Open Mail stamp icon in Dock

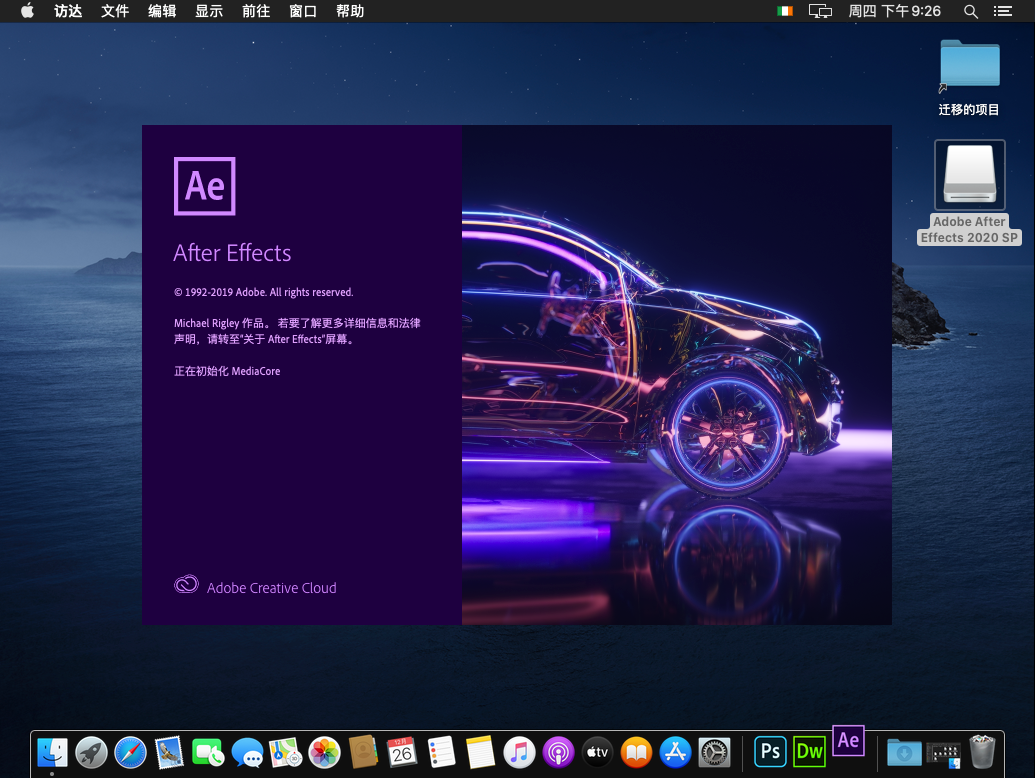[x=169, y=752]
